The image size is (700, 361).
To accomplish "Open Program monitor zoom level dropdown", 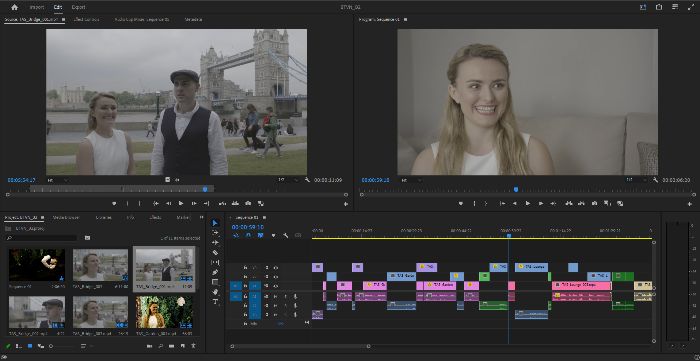I will pyautogui.click(x=410, y=180).
